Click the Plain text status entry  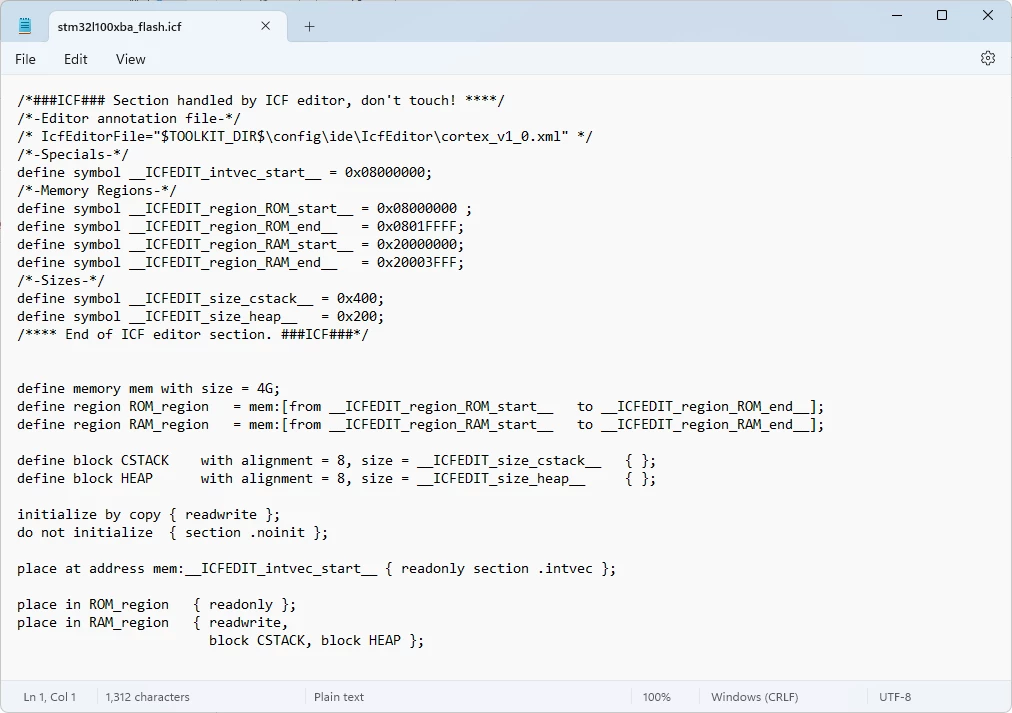click(x=339, y=697)
